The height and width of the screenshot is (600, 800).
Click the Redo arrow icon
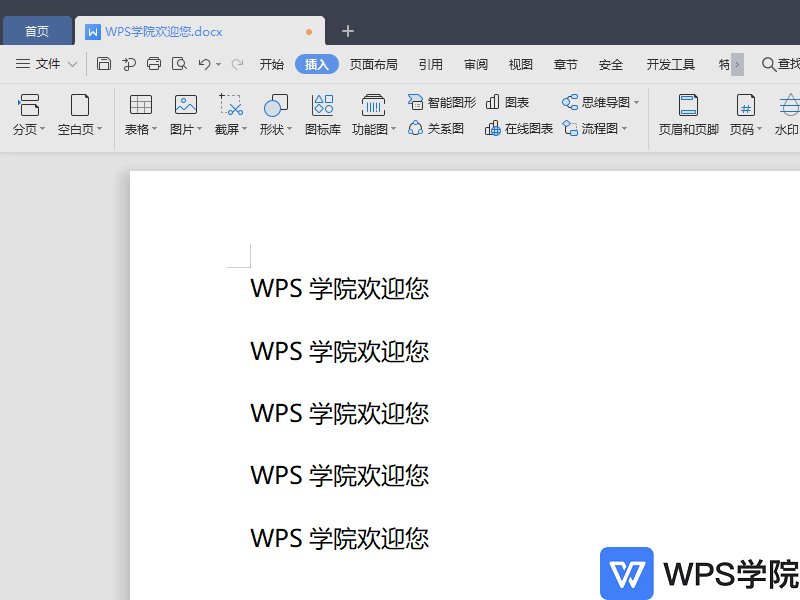pos(237,64)
